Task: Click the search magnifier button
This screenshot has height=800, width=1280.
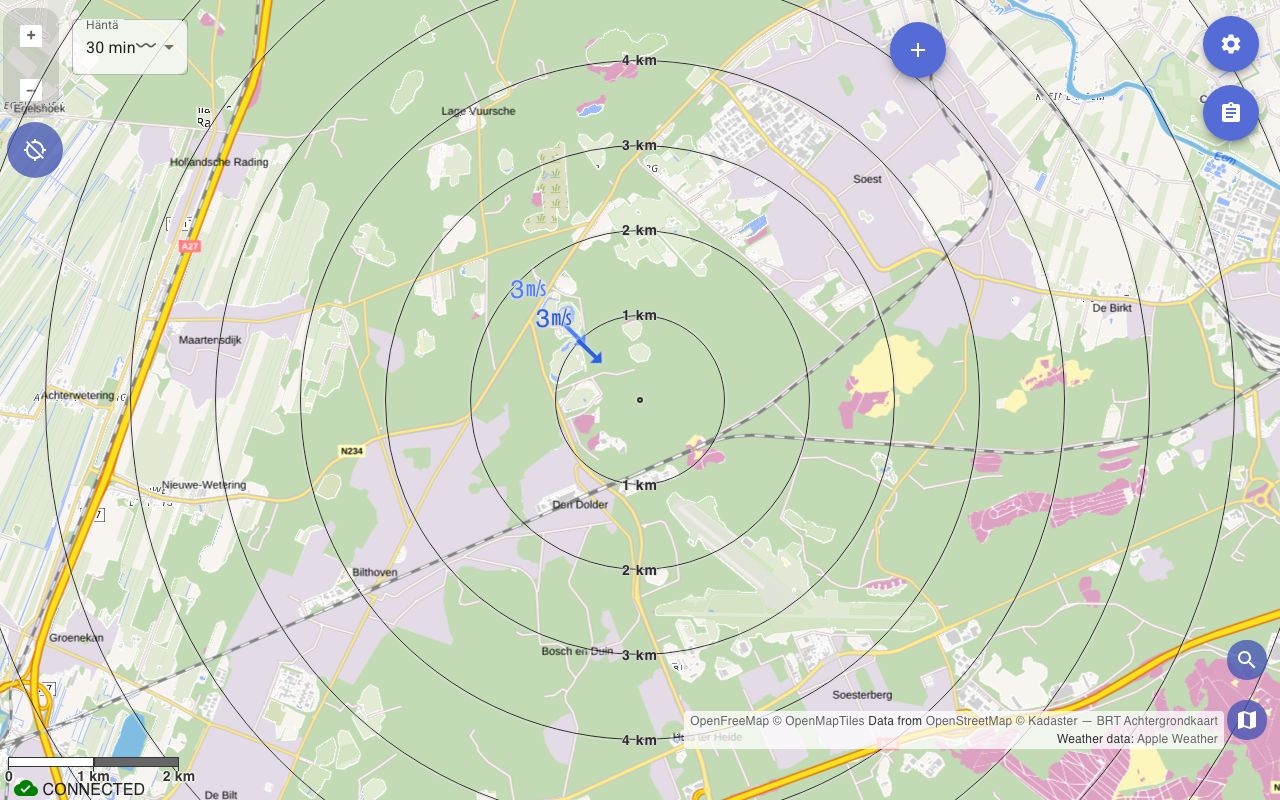Action: point(1246,660)
